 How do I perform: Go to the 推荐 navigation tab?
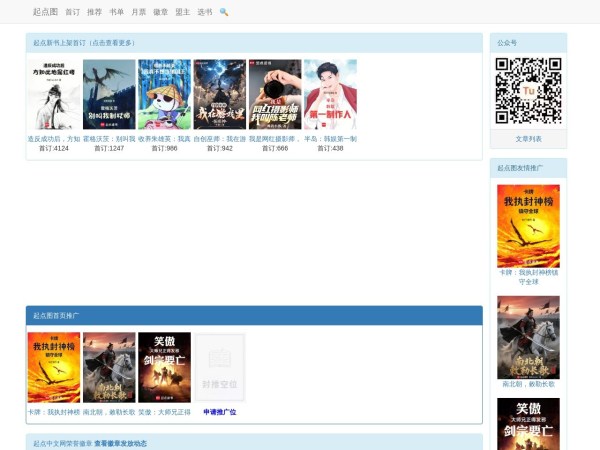click(94, 12)
